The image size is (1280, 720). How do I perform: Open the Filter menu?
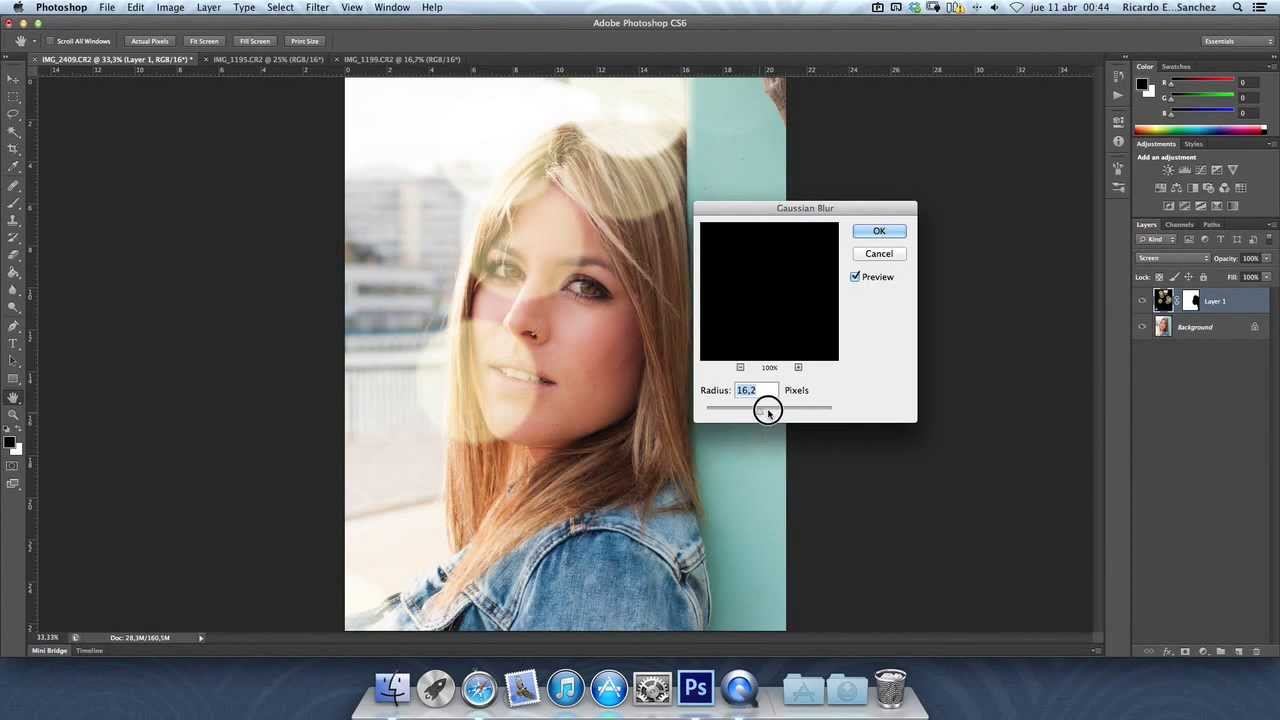pyautogui.click(x=317, y=7)
